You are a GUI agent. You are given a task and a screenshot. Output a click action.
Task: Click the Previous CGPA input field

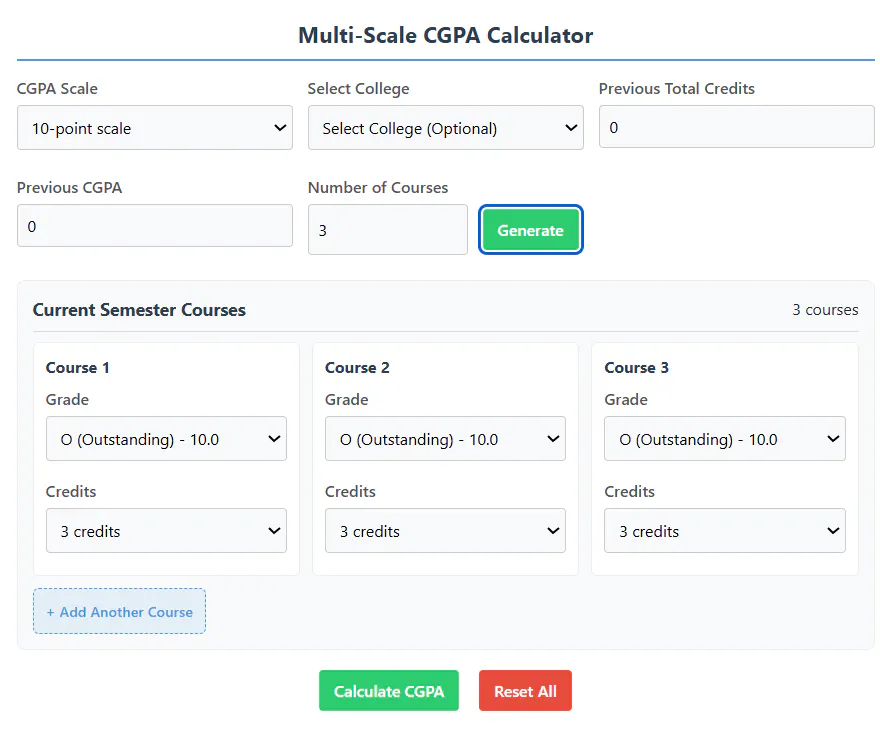[x=155, y=226]
